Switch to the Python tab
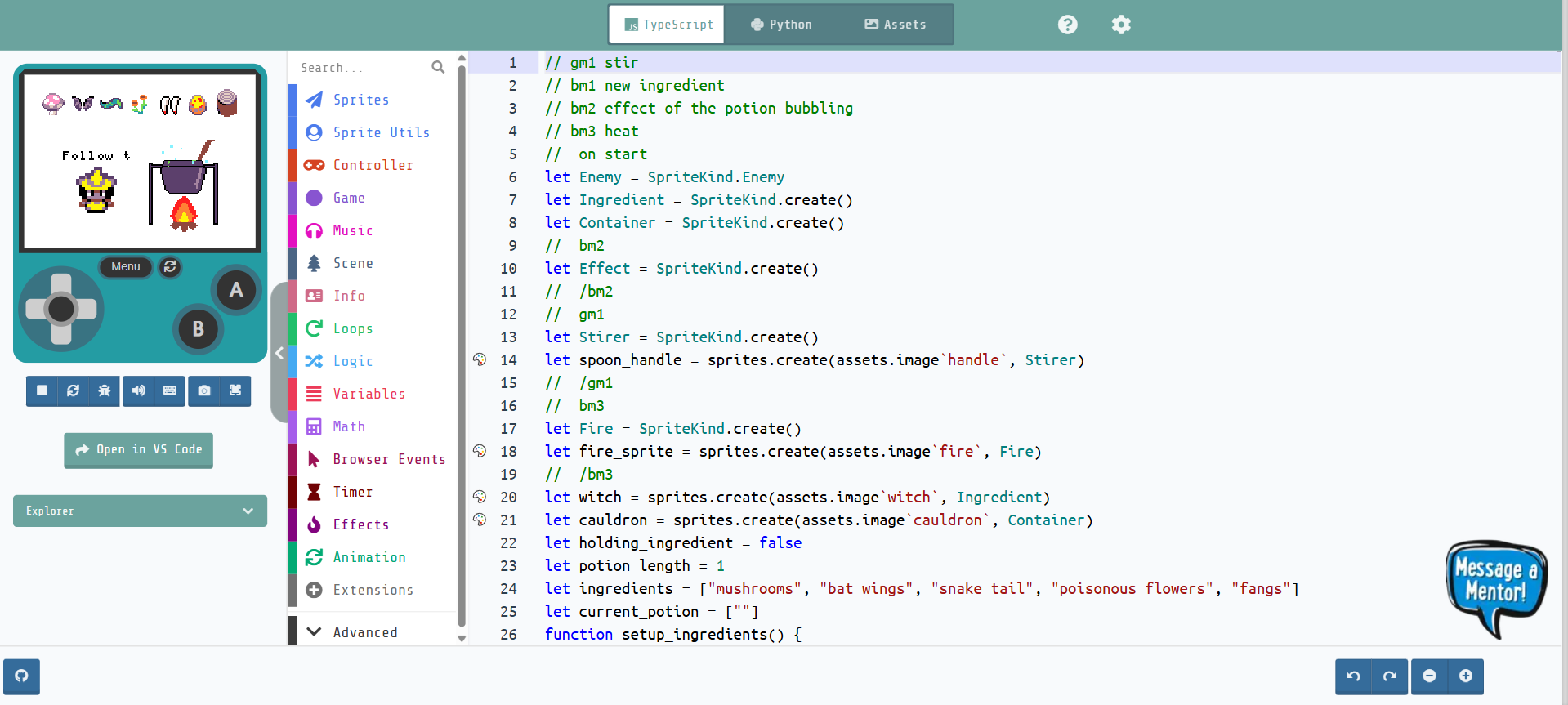 point(781,25)
